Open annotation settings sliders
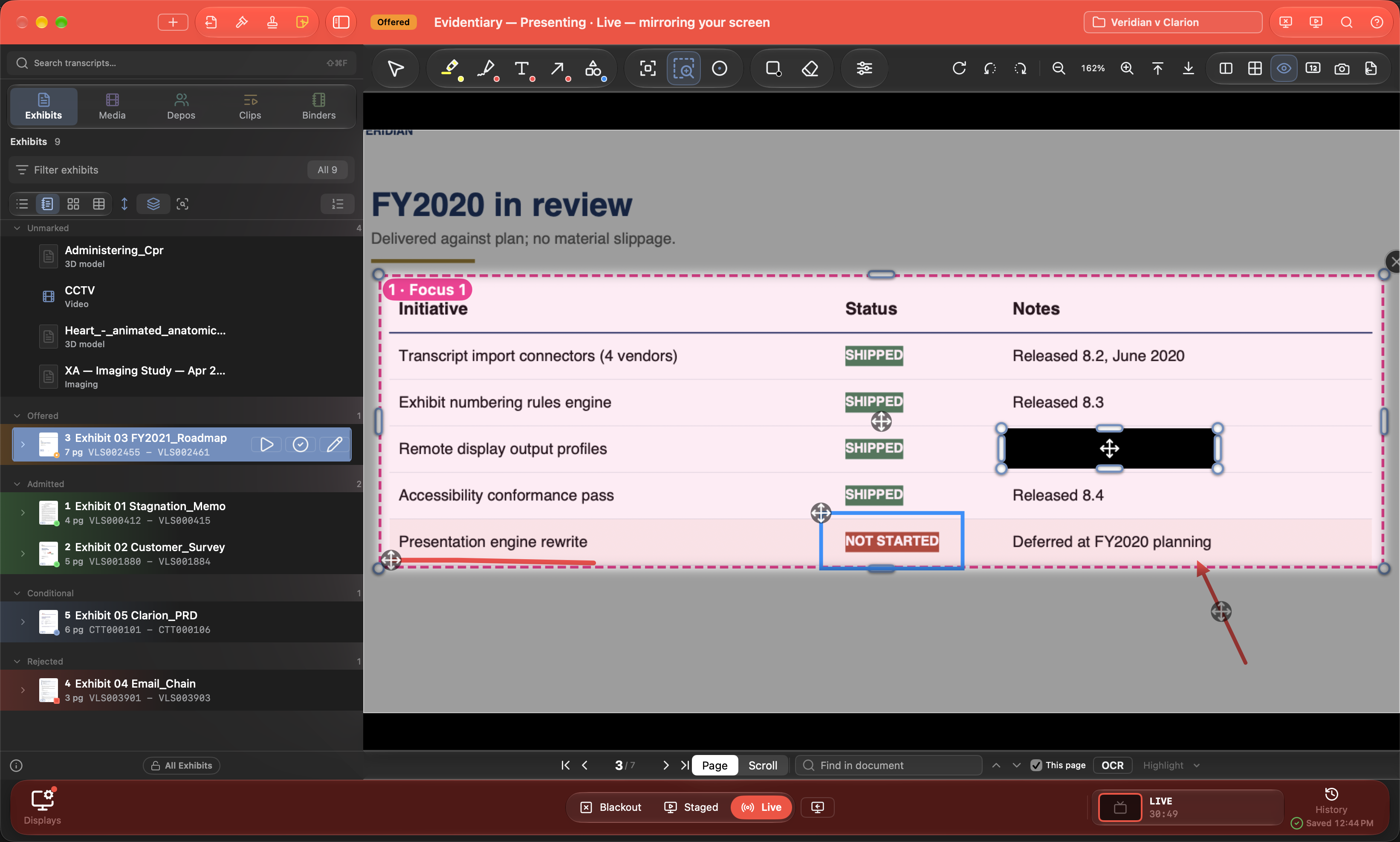1400x842 pixels. 864,69
